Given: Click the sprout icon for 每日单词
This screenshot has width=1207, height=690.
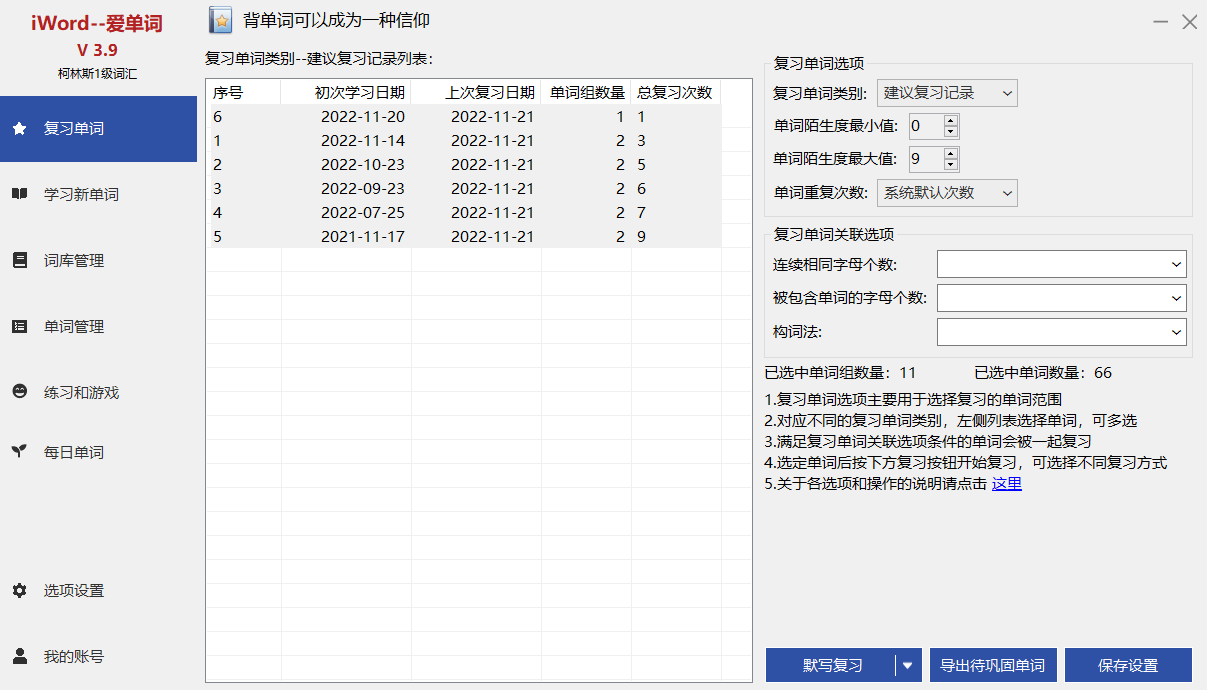Looking at the screenshot, I should click(x=19, y=452).
